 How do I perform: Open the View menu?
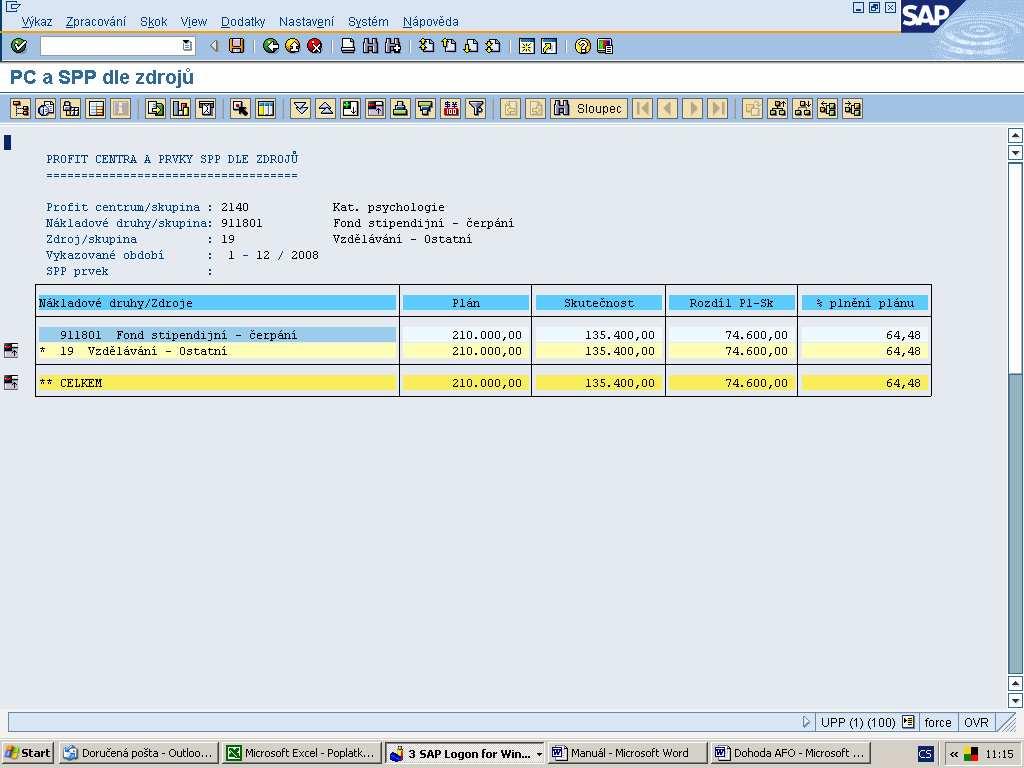point(194,22)
